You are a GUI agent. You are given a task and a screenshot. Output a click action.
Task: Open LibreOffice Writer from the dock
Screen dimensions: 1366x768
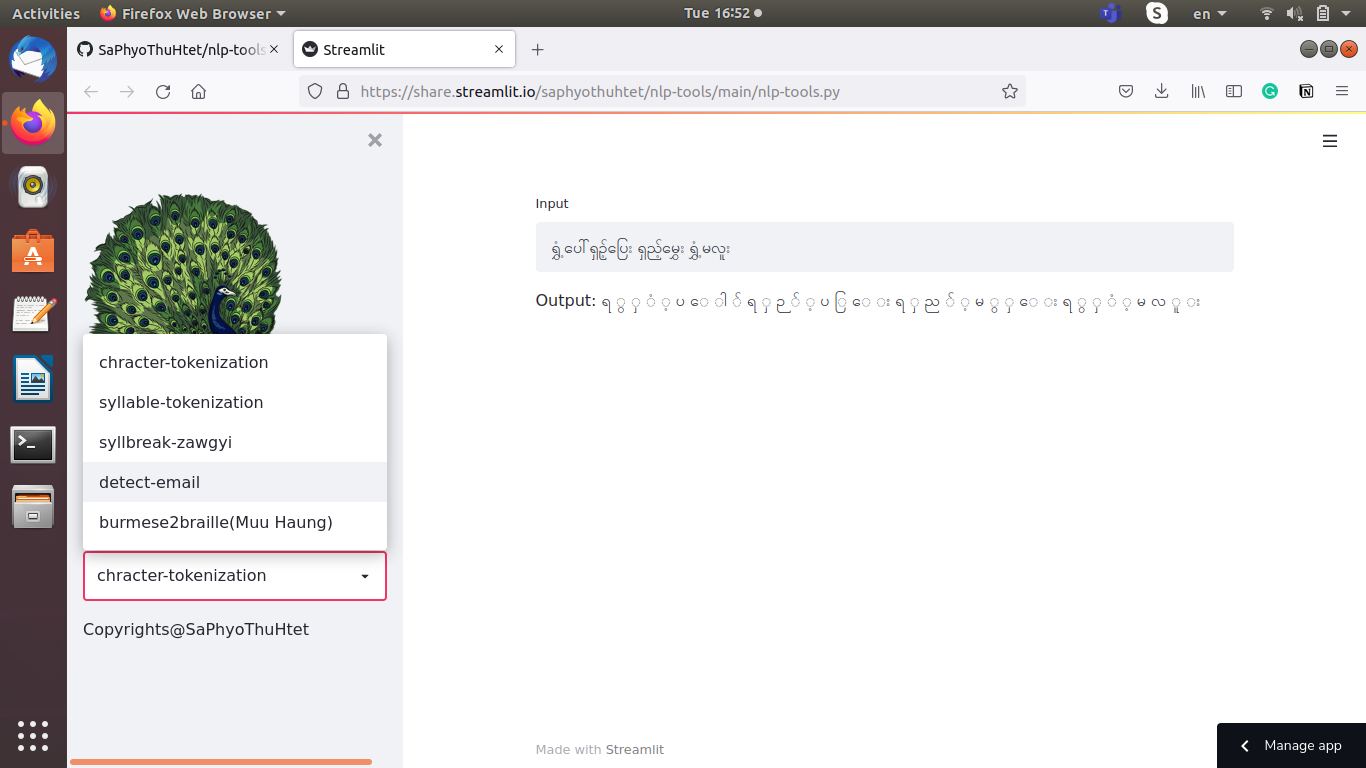33,380
